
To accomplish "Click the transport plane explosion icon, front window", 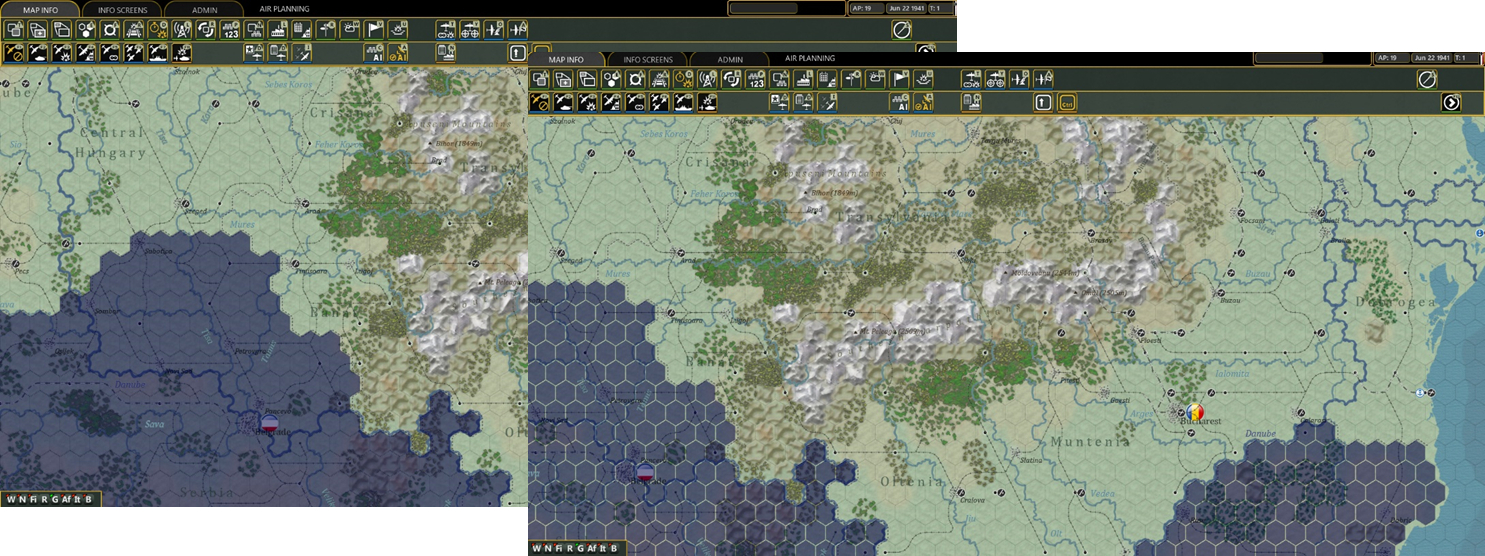I will point(970,79).
